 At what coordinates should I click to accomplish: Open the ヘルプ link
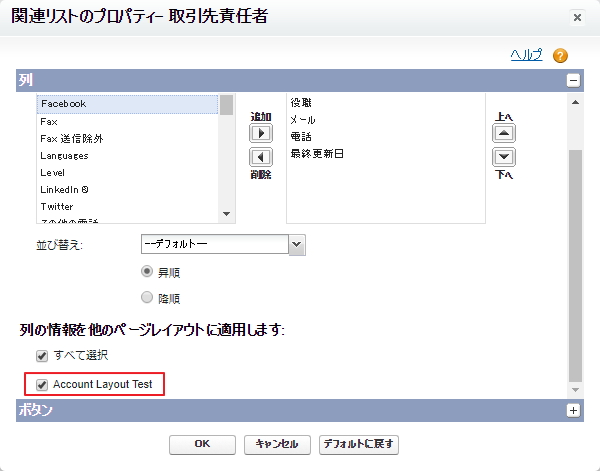point(526,55)
